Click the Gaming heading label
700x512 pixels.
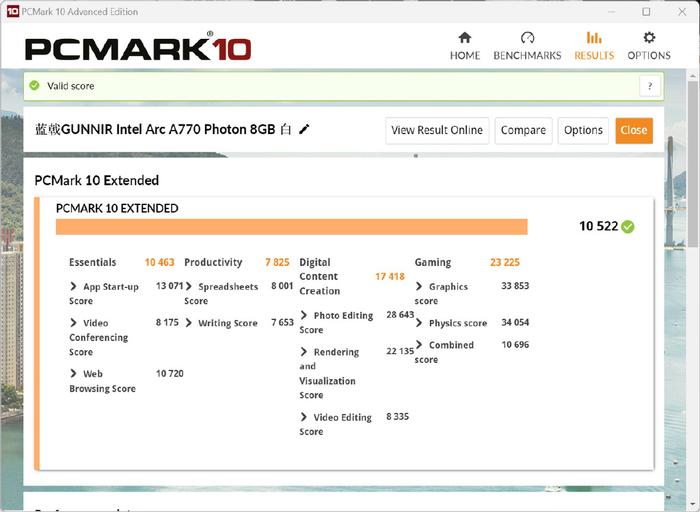(x=433, y=262)
